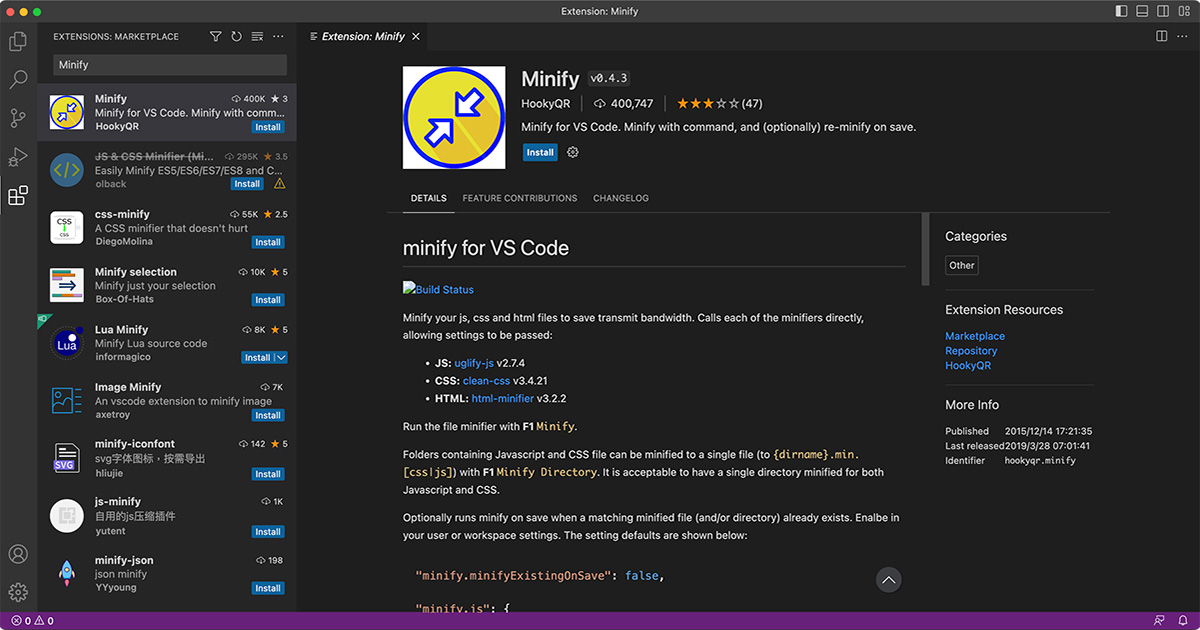This screenshot has height=630, width=1200.
Task: Click the large Minify extension logo
Action: pyautogui.click(x=456, y=117)
